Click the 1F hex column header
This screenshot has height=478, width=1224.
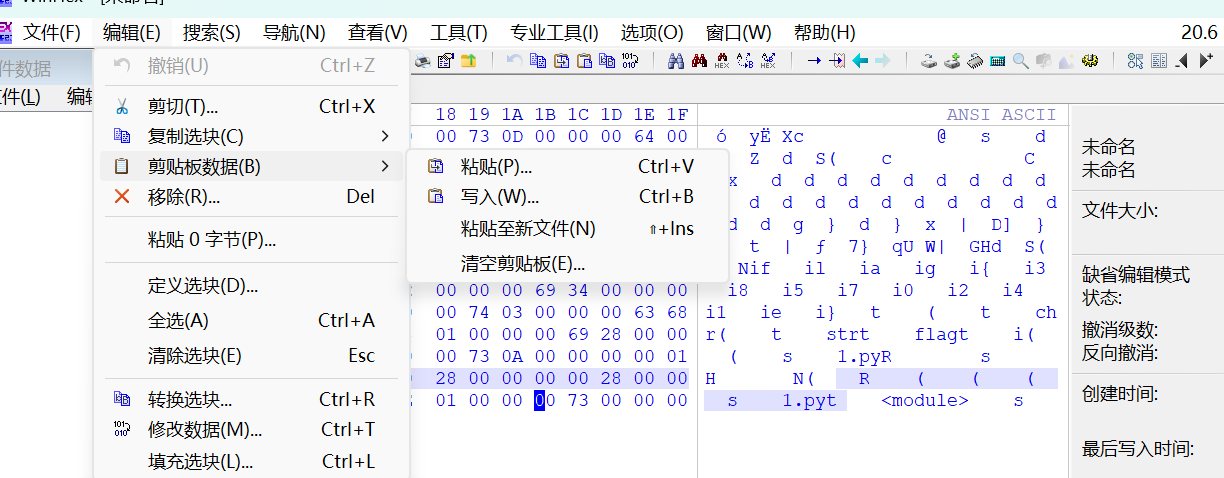[x=677, y=115]
